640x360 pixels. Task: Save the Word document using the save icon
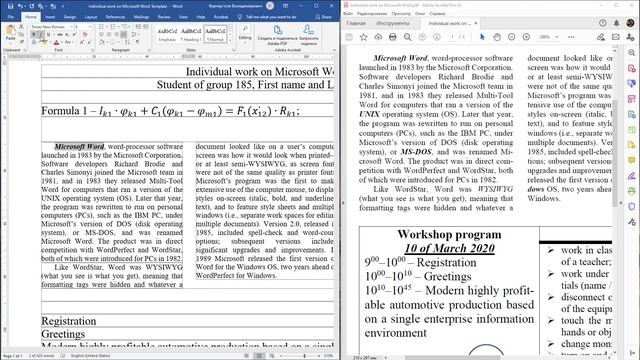coord(11,6)
